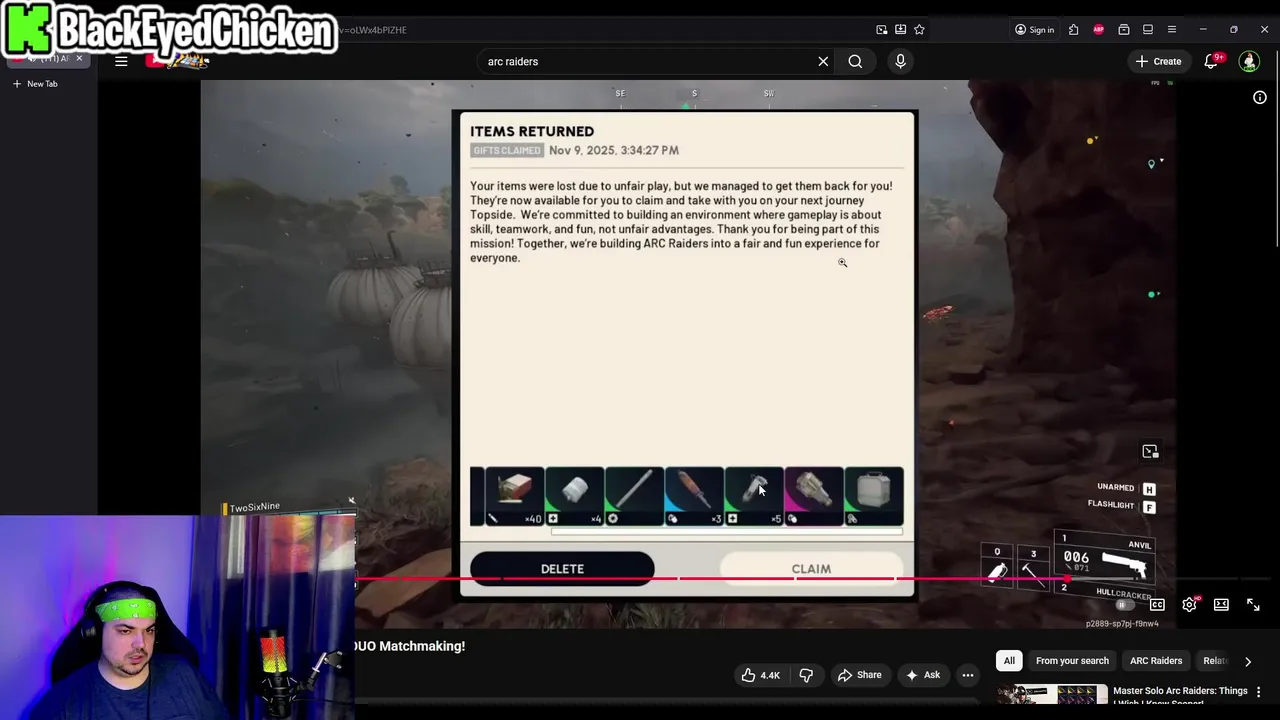Open the browser extensions puzzle icon
1280x720 pixels.
click(x=1073, y=30)
